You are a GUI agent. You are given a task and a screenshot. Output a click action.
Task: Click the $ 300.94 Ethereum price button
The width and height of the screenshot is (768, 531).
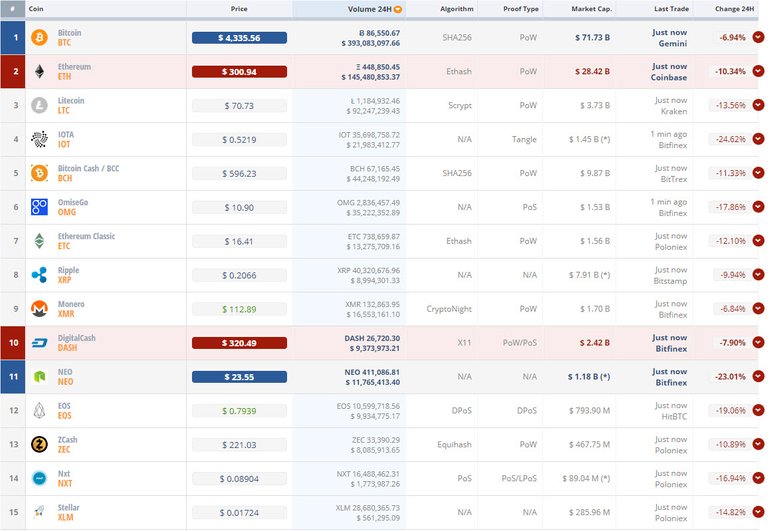(x=239, y=72)
